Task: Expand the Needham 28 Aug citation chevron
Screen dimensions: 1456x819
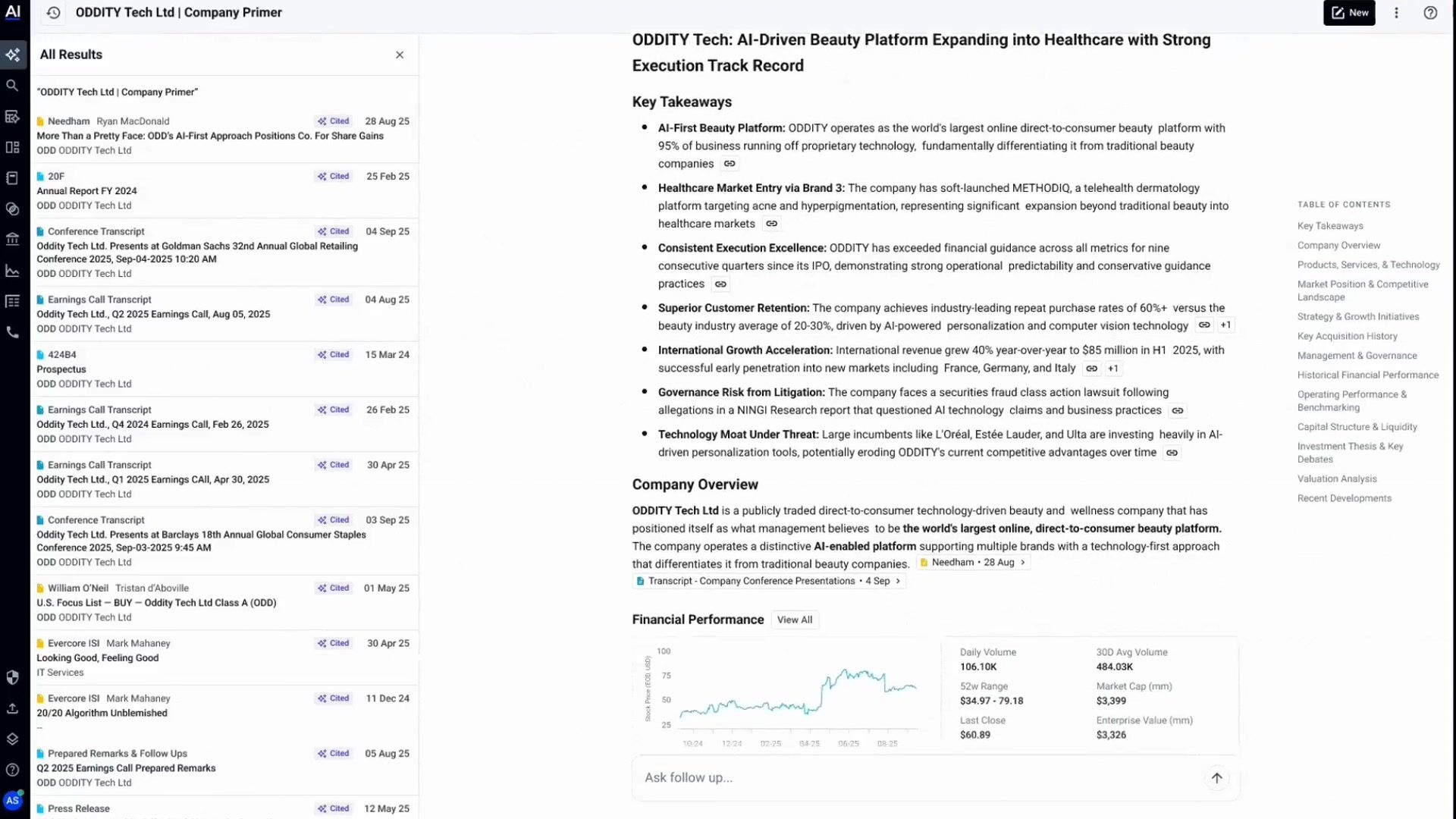Action: [1023, 563]
